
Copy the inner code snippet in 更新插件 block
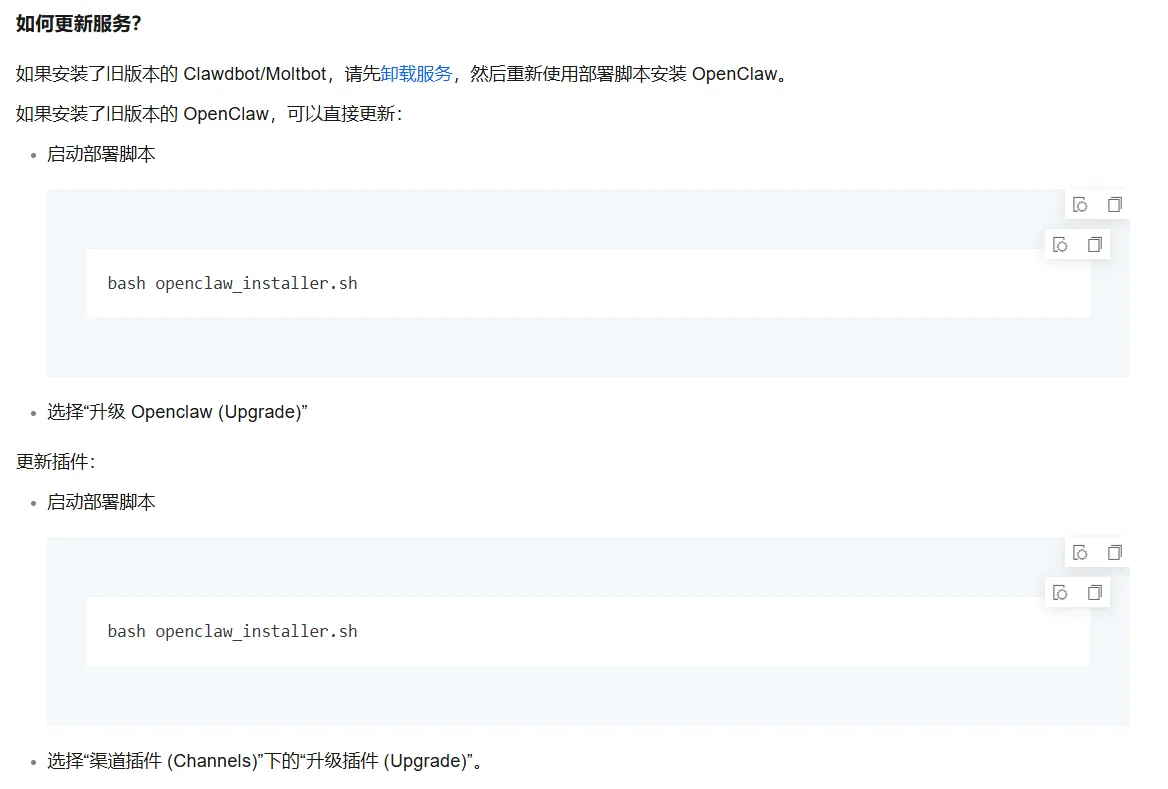coord(1094,592)
